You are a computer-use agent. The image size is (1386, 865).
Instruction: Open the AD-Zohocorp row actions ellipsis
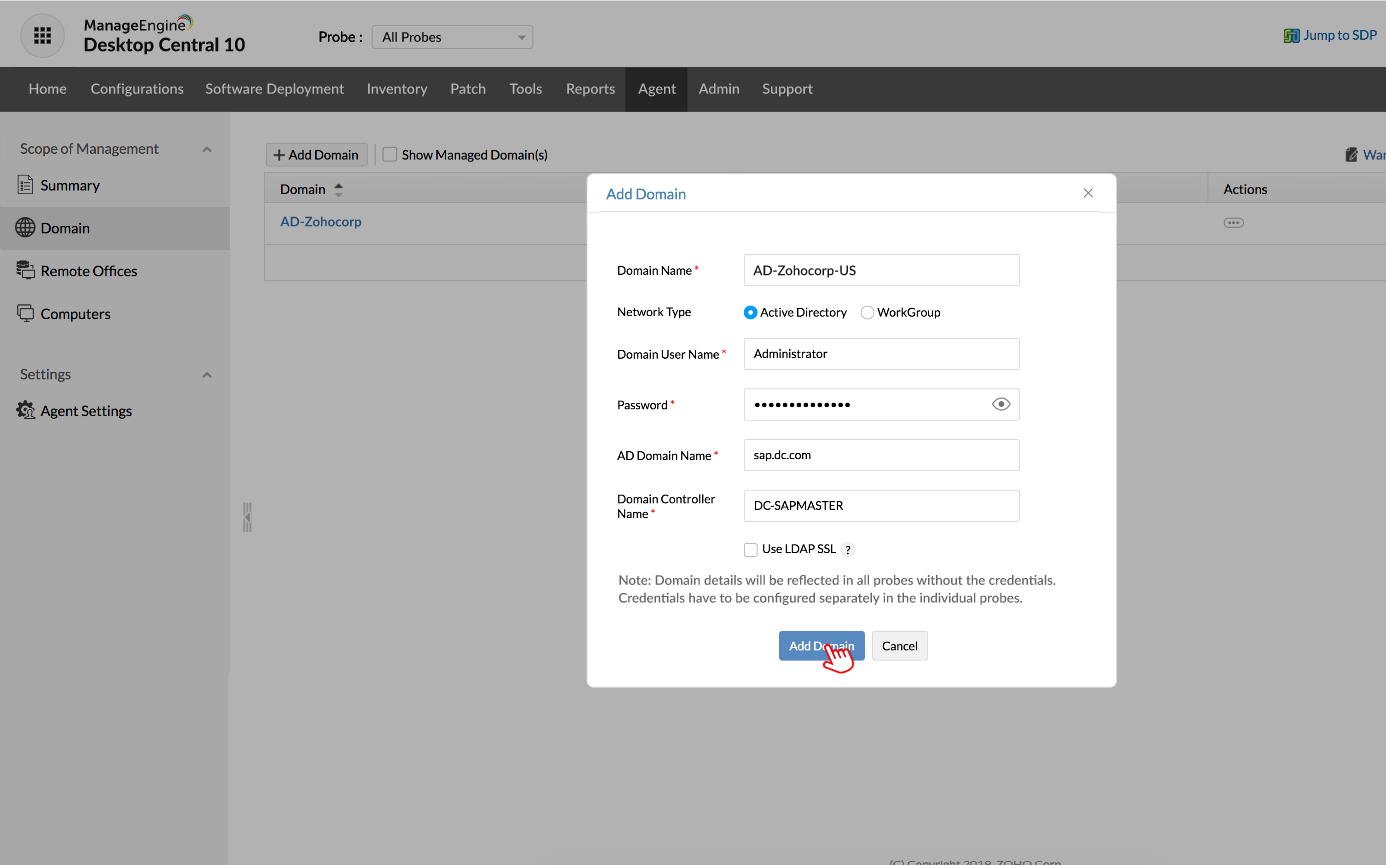(x=1234, y=222)
